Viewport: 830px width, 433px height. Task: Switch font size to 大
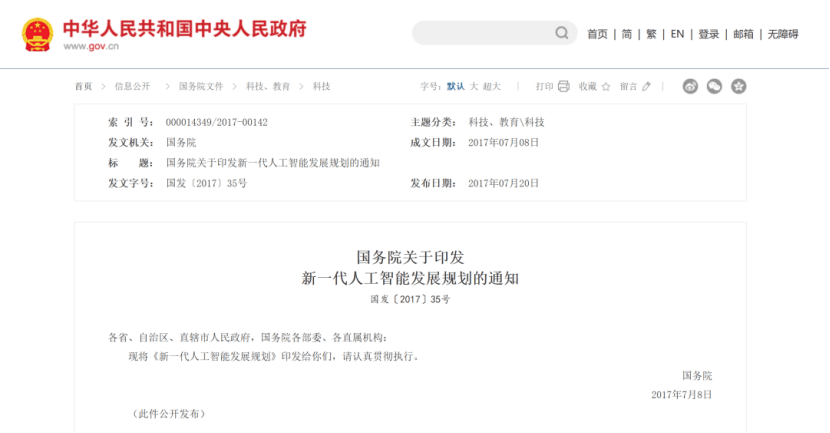pos(474,87)
